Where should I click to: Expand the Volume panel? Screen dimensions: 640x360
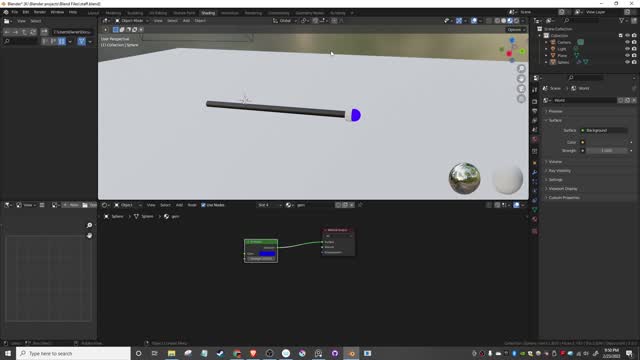555,162
